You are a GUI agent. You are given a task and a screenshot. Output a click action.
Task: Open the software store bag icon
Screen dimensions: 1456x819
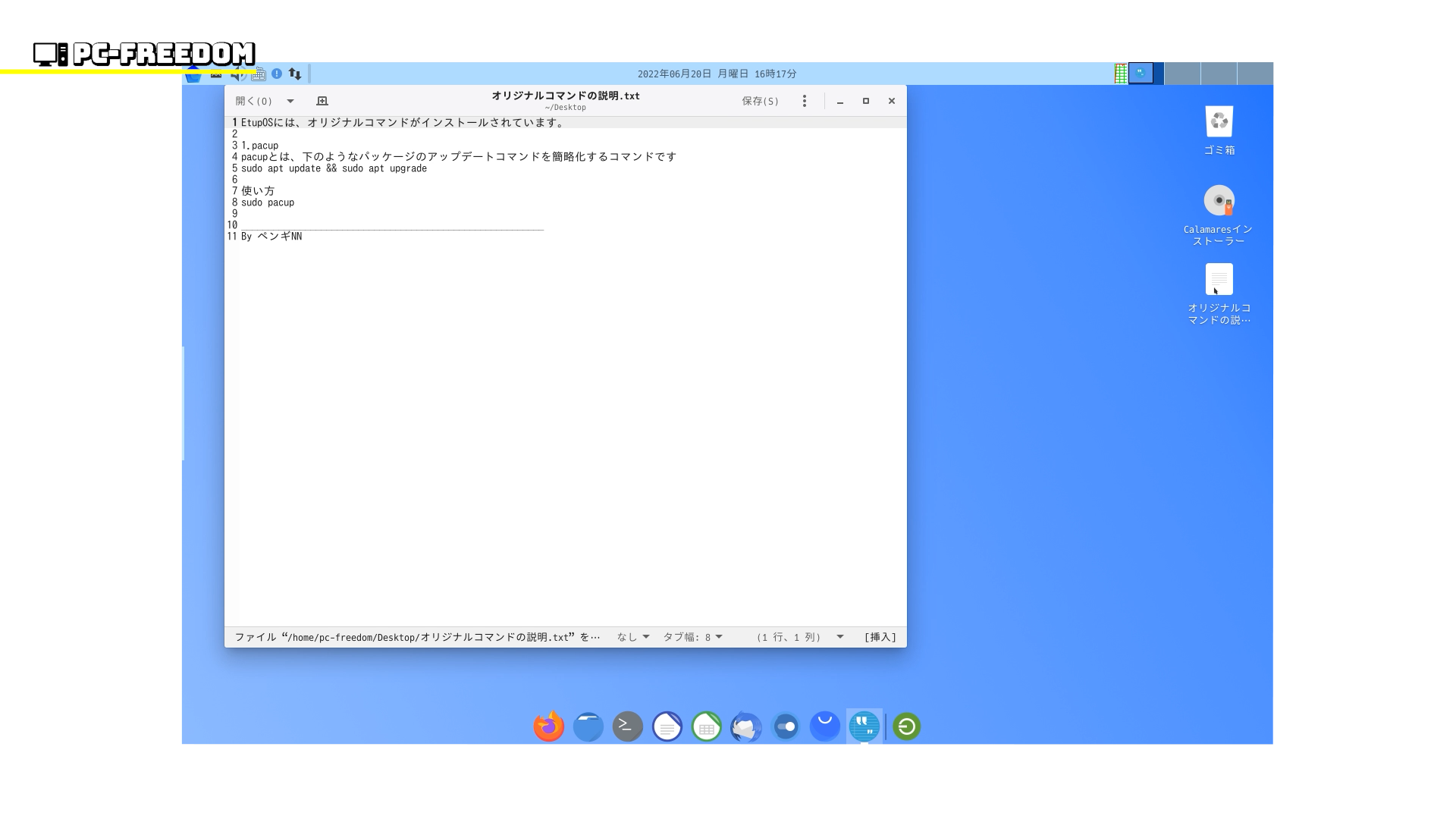pos(825,726)
